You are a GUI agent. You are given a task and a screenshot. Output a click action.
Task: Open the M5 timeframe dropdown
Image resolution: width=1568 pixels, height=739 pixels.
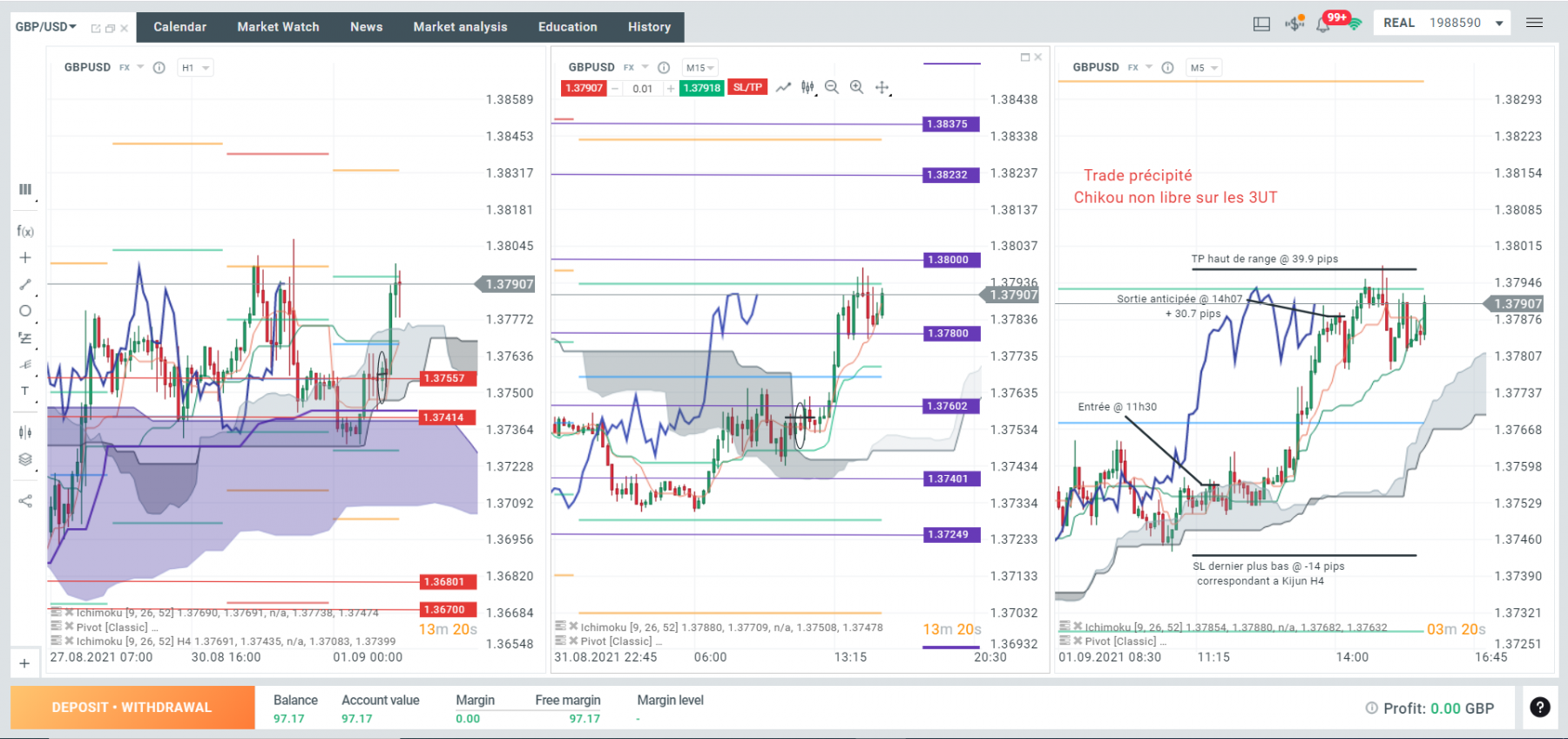(x=1205, y=67)
